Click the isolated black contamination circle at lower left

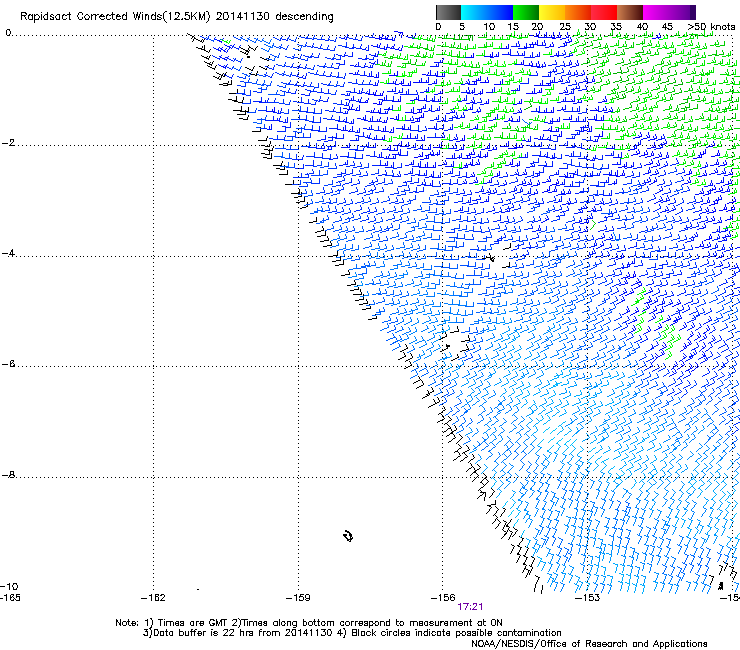tap(348, 536)
